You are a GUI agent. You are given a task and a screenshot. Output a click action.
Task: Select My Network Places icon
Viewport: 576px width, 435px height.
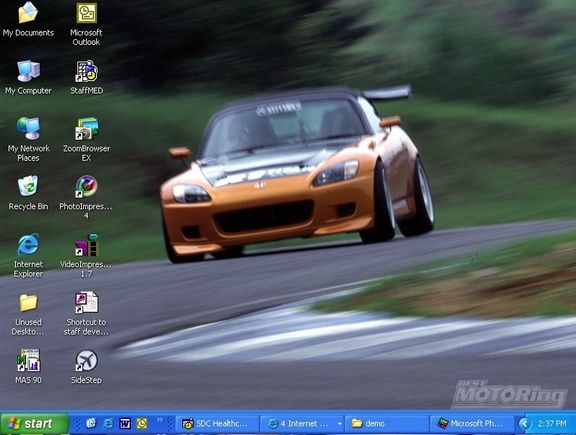pyautogui.click(x=28, y=140)
